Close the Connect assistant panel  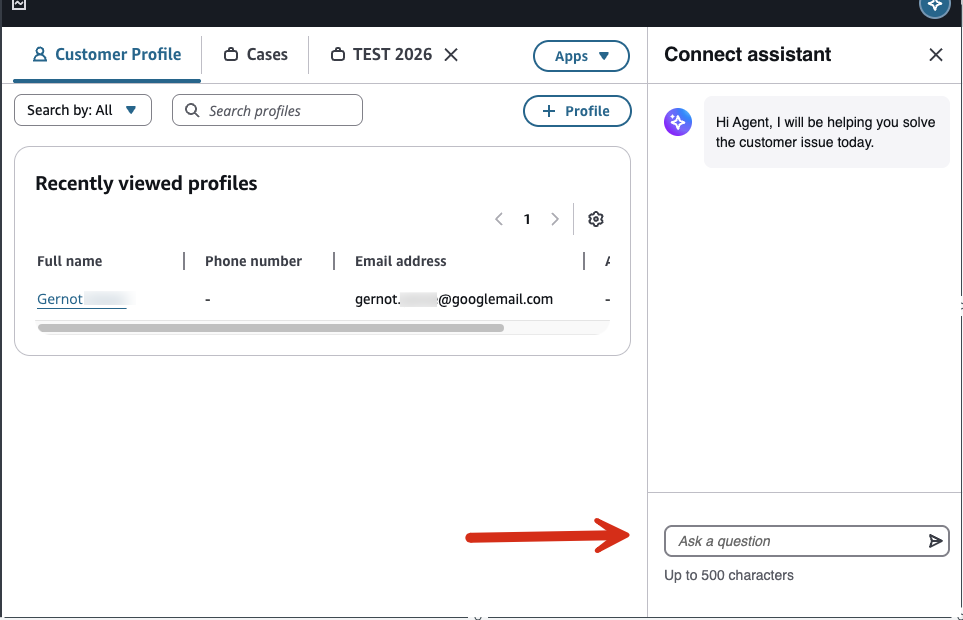(935, 54)
